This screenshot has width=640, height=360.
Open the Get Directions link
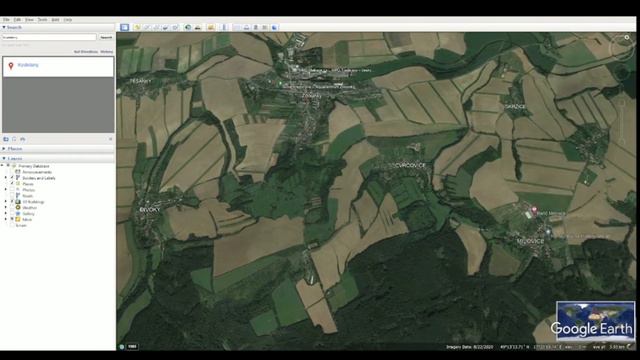[x=86, y=52]
